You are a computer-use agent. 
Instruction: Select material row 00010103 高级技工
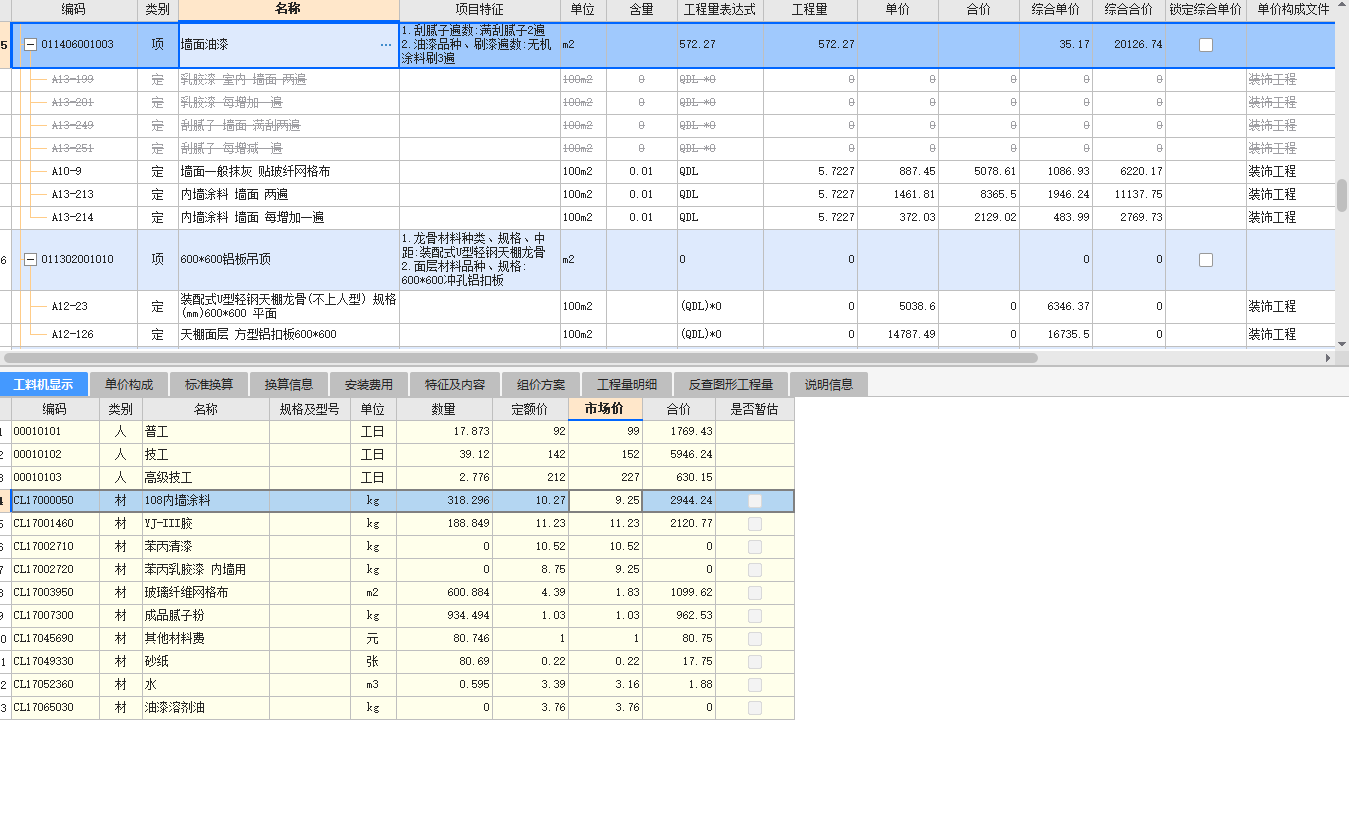click(x=397, y=478)
